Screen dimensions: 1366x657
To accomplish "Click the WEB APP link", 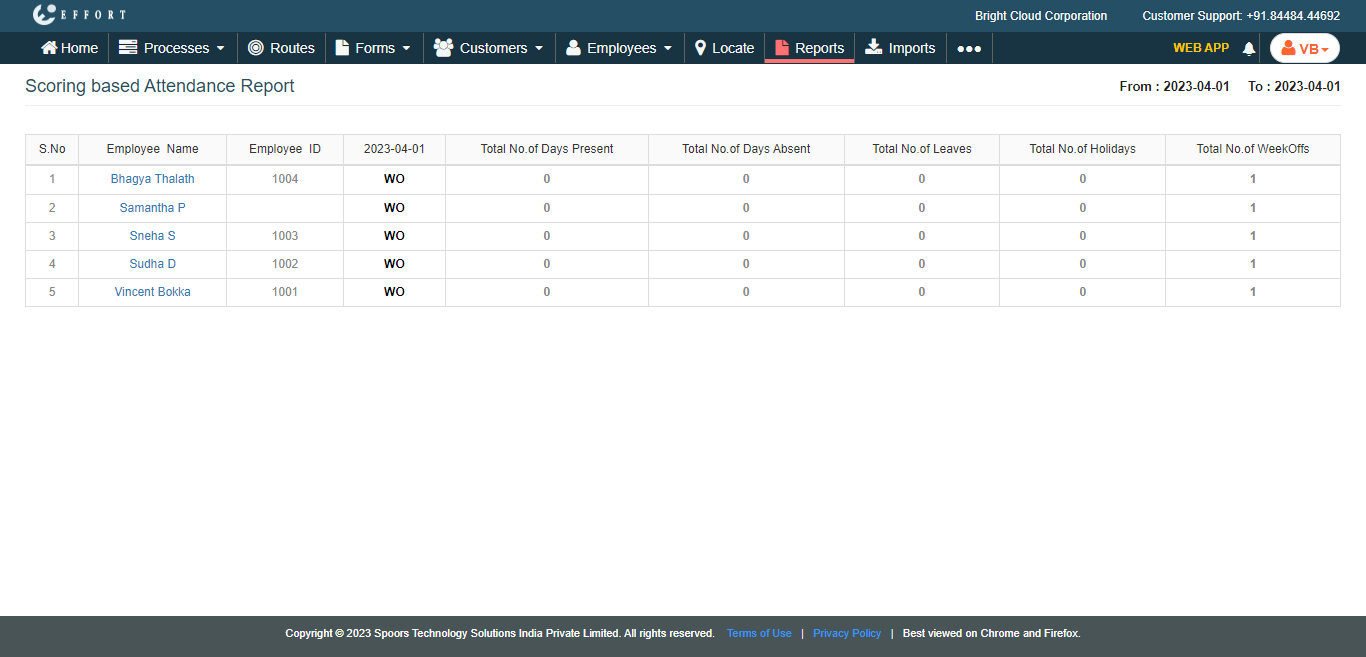I will point(1200,48).
